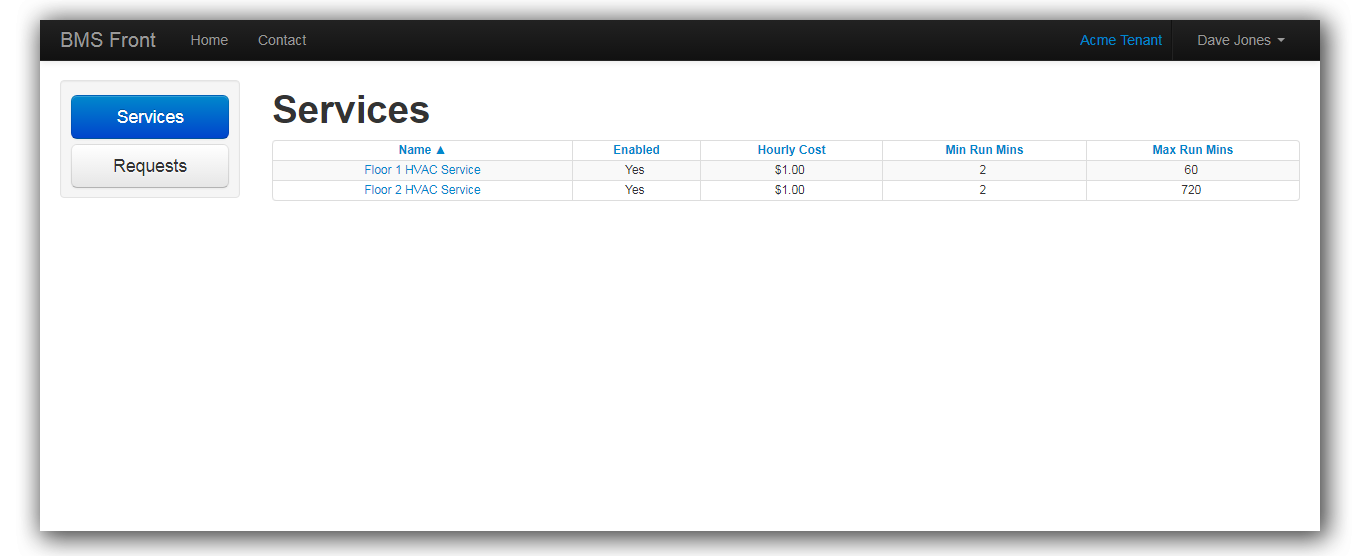Viewport: 1360px width, 556px height.
Task: Sort table by Min Run Mins
Action: pyautogui.click(x=984, y=150)
